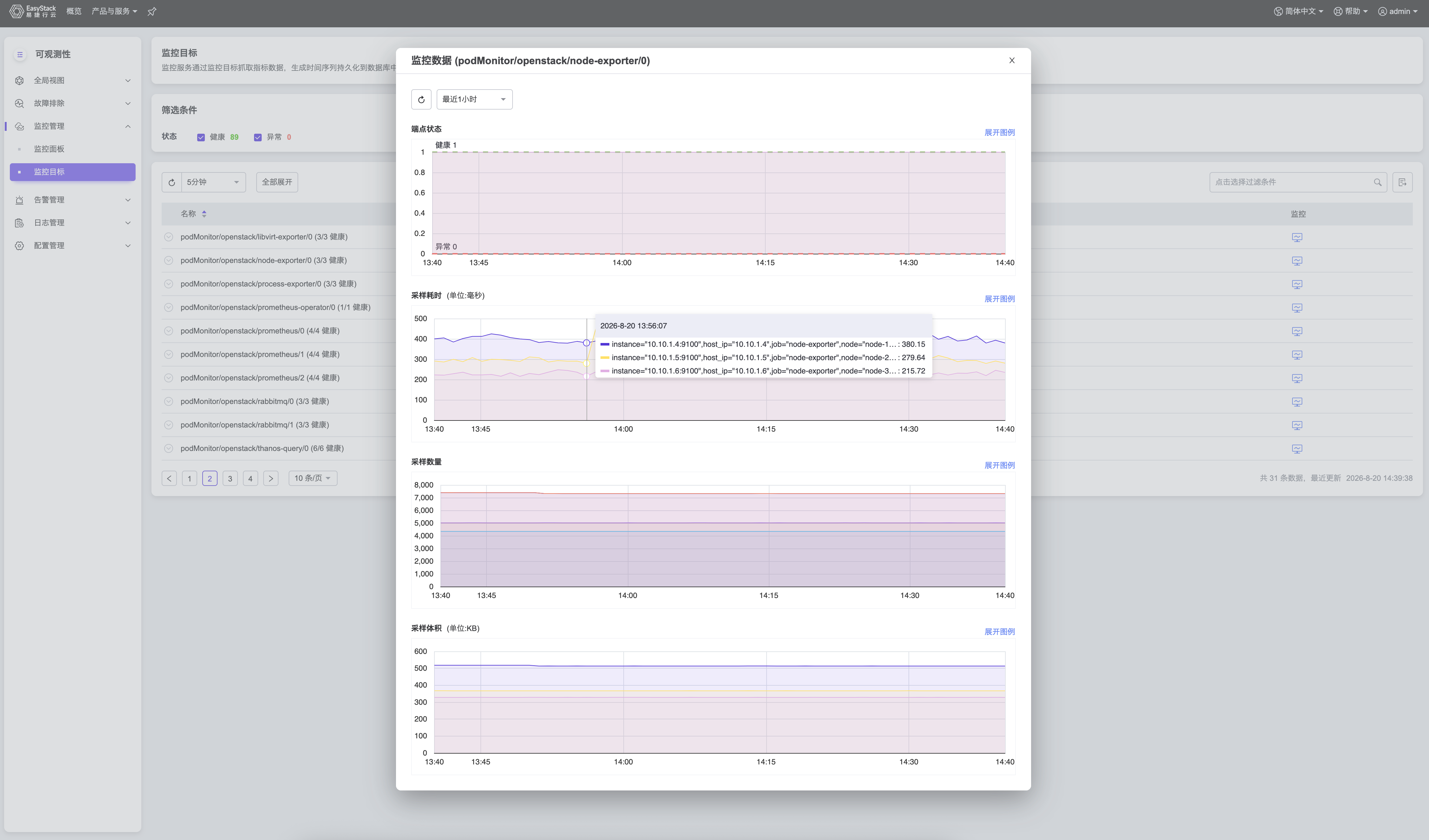Image resolution: width=1429 pixels, height=840 pixels.
Task: Collapse the 监控管理 sidebar section
Action: (x=73, y=126)
